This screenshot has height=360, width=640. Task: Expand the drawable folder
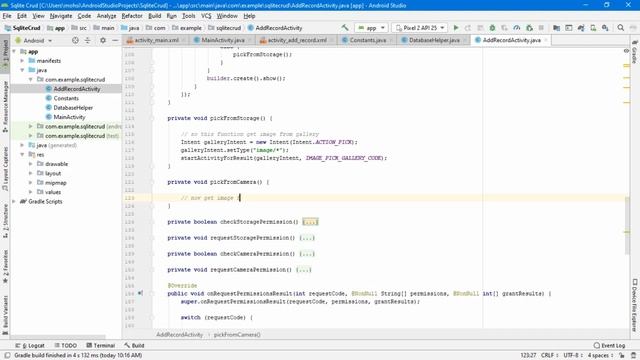pyautogui.click(x=31, y=164)
